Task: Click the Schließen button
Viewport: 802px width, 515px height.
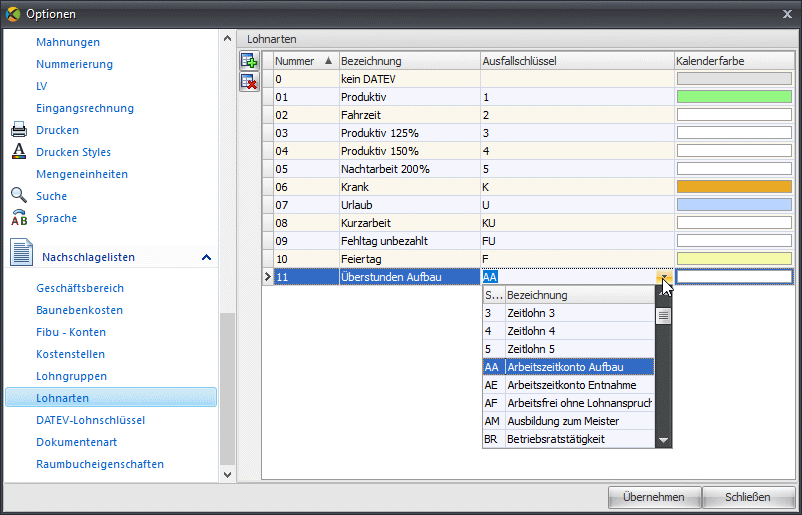Action: pos(748,497)
